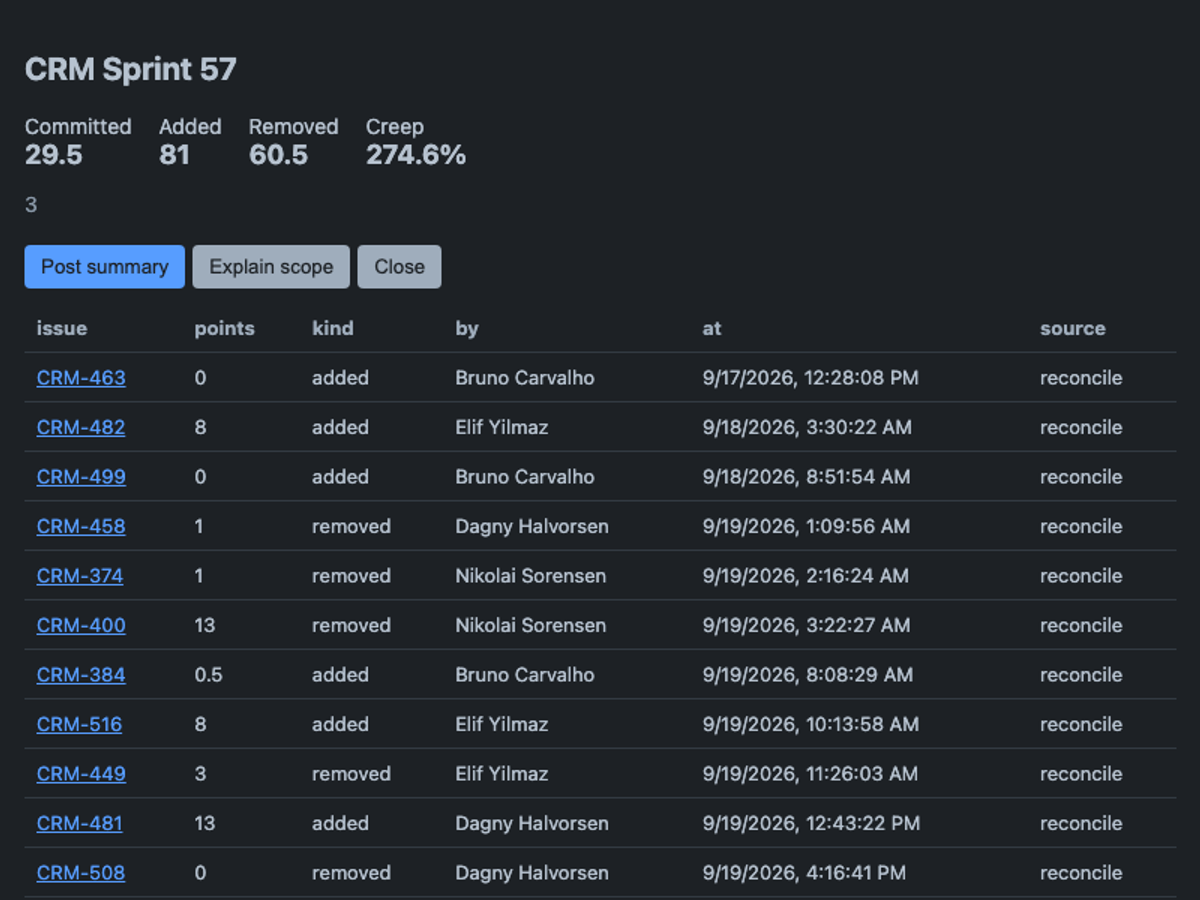
Task: Open issue link CRM-463
Action: click(81, 378)
